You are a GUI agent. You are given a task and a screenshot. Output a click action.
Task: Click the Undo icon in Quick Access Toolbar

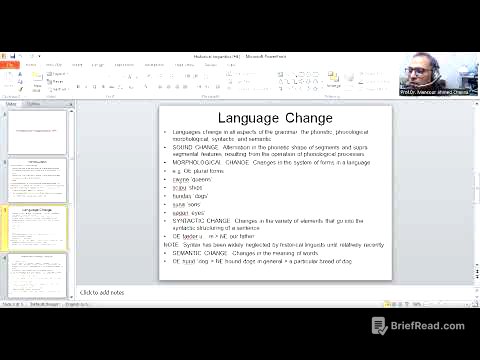[x=21, y=56]
